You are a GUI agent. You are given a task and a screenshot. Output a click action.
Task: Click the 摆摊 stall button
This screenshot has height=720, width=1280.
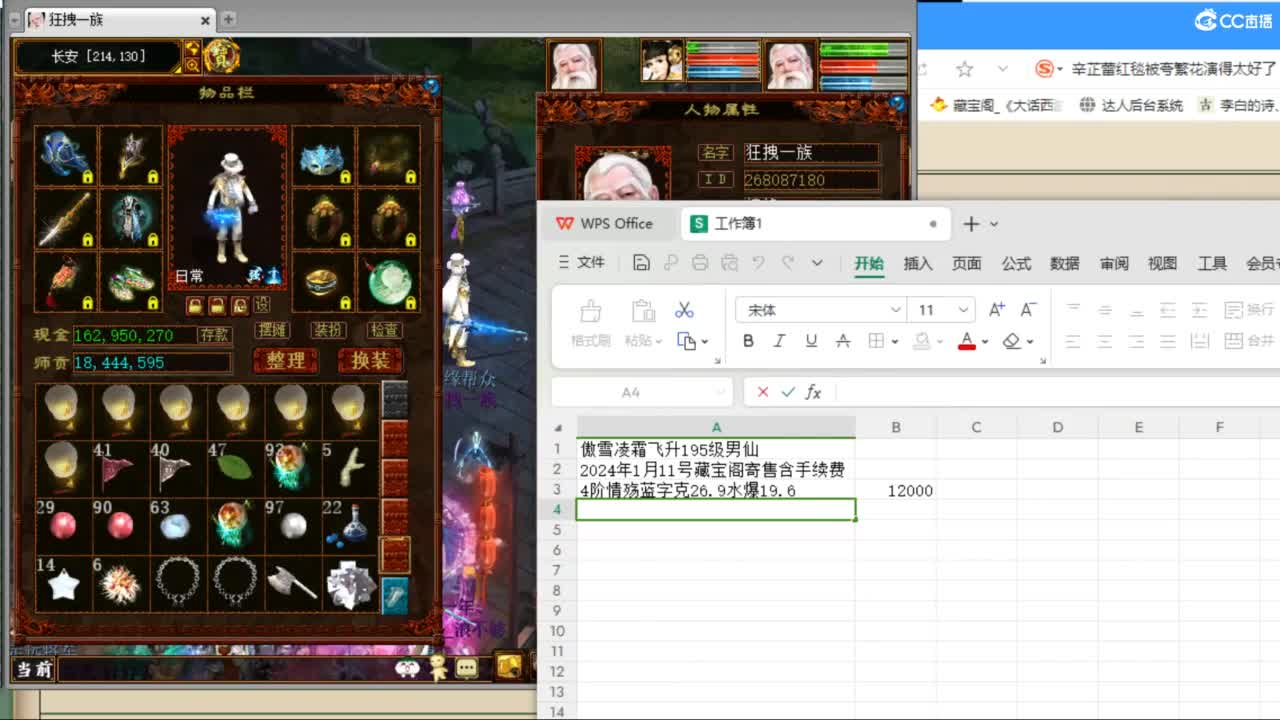click(x=271, y=330)
